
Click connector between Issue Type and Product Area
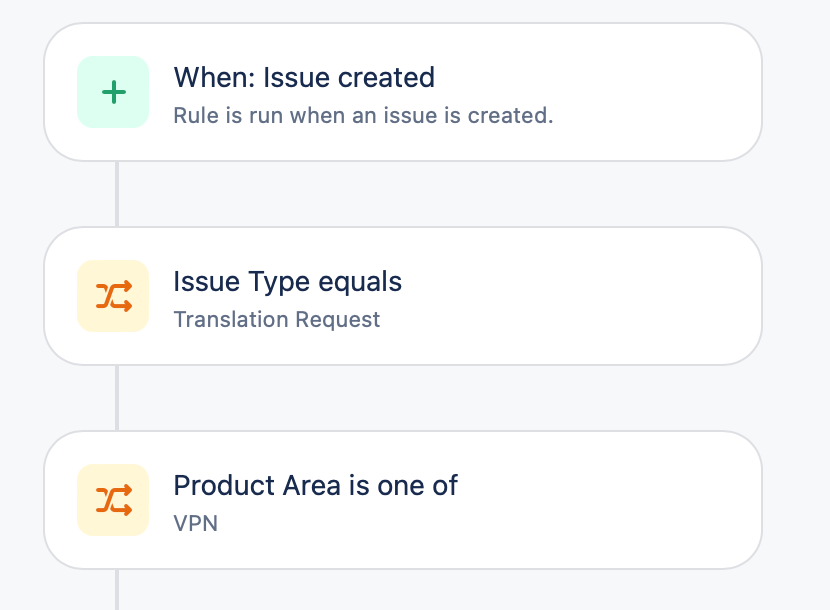coord(117,398)
